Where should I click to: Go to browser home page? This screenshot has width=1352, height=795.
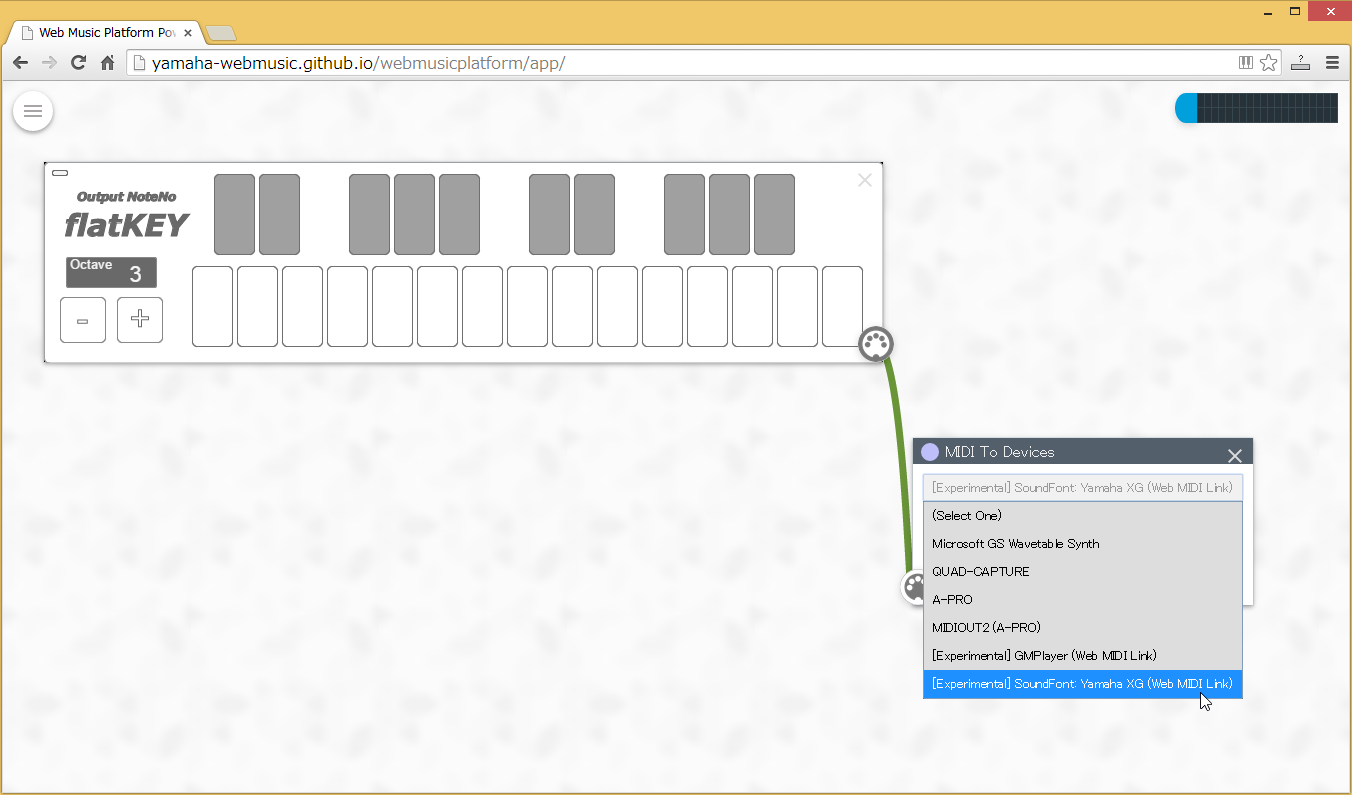pos(107,63)
